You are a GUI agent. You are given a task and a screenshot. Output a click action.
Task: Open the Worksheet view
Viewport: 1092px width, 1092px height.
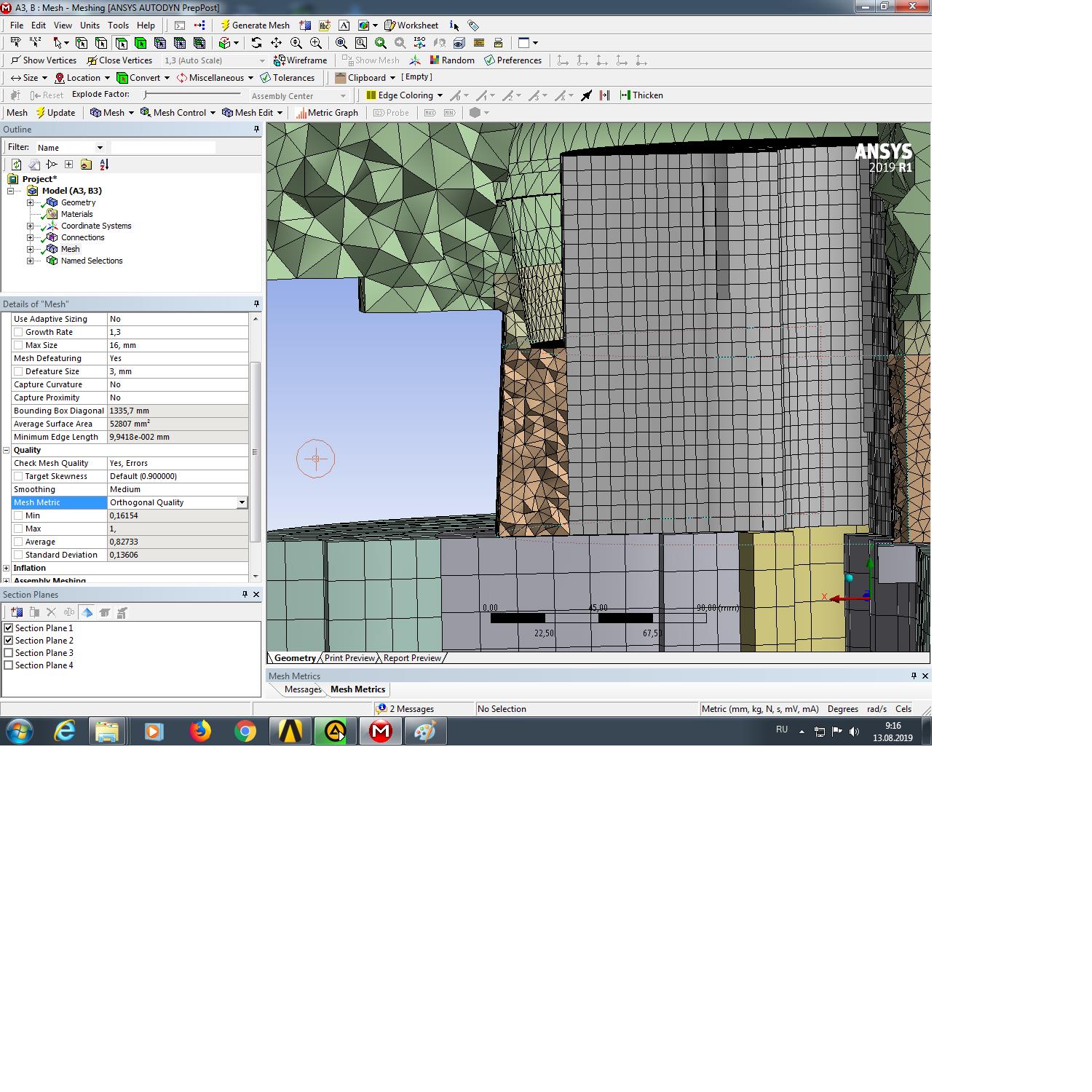(x=411, y=25)
